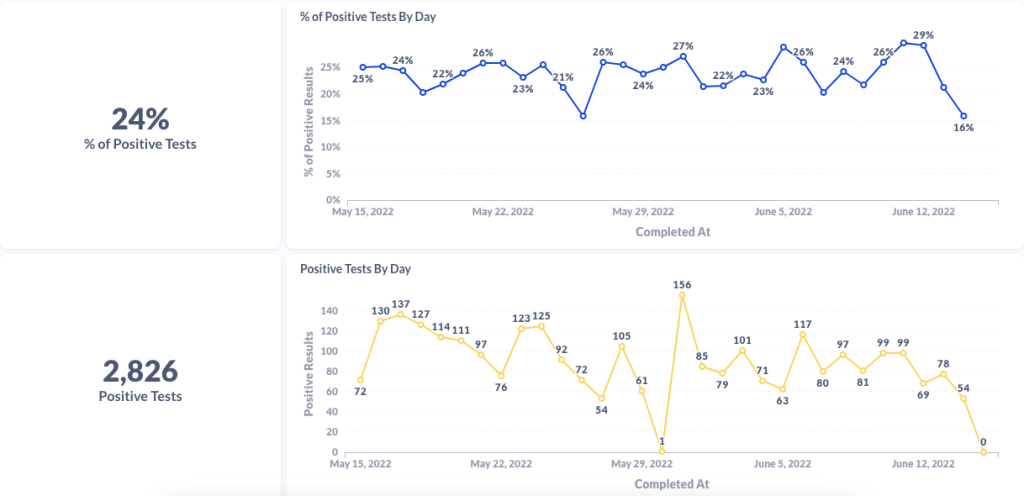Select the first blue data point labeled 25%
Screen dimensions: 1024x496
tap(362, 67)
